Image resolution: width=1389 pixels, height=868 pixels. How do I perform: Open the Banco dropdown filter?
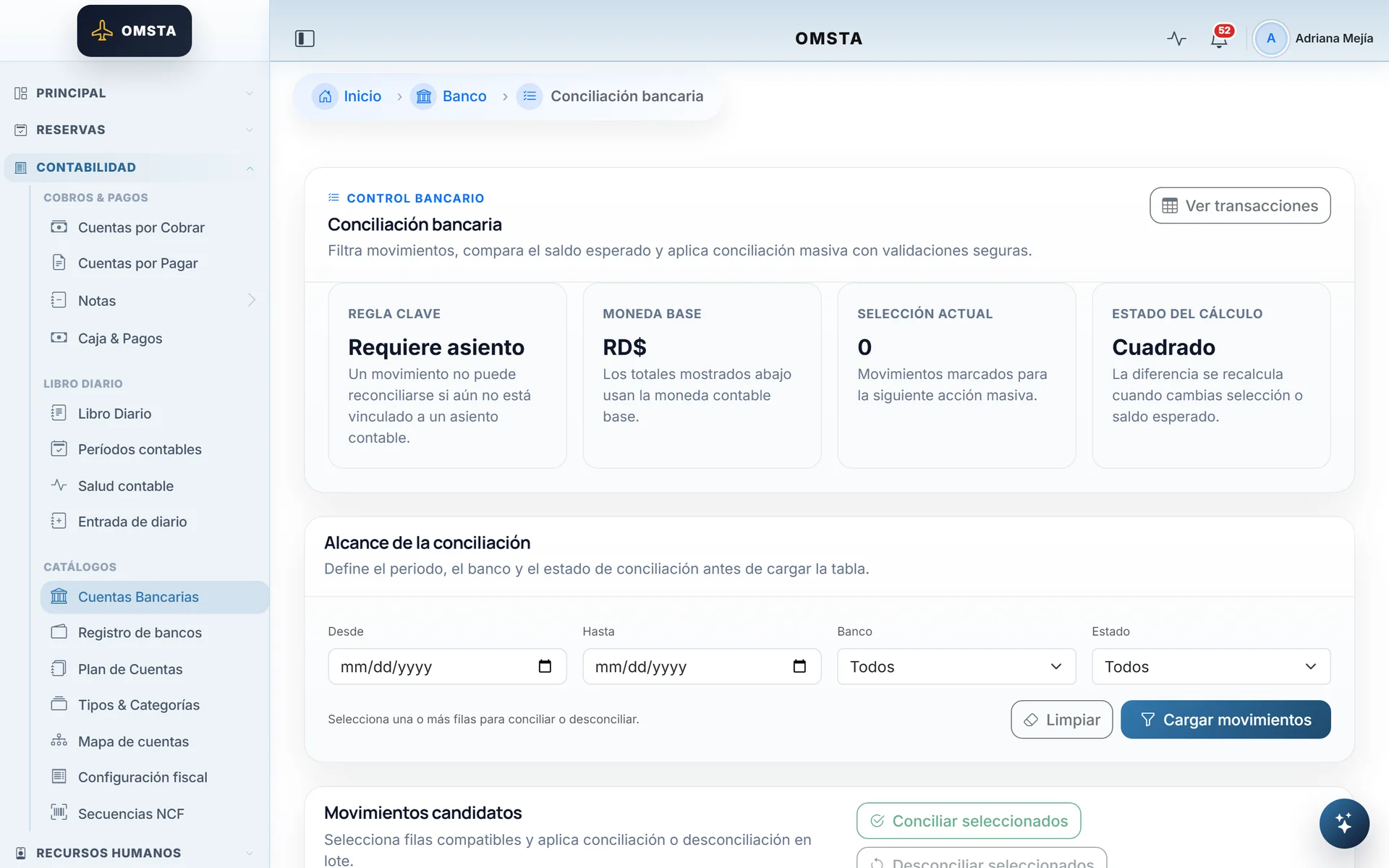point(956,666)
